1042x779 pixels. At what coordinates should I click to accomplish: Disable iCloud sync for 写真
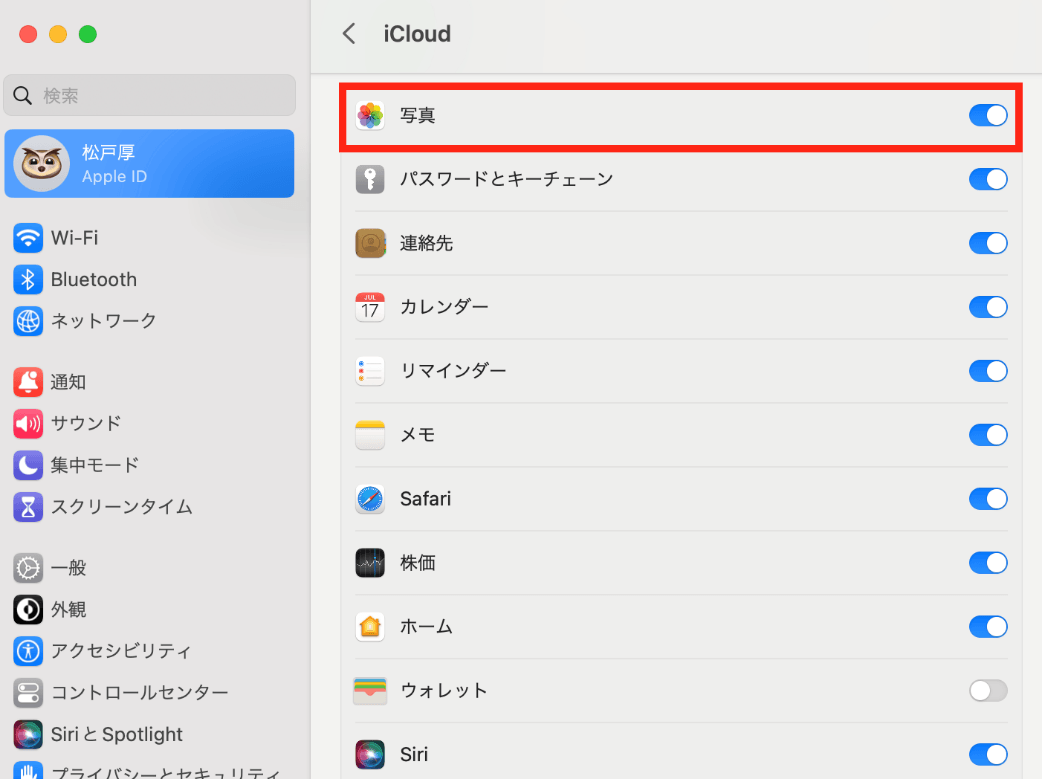tap(987, 116)
